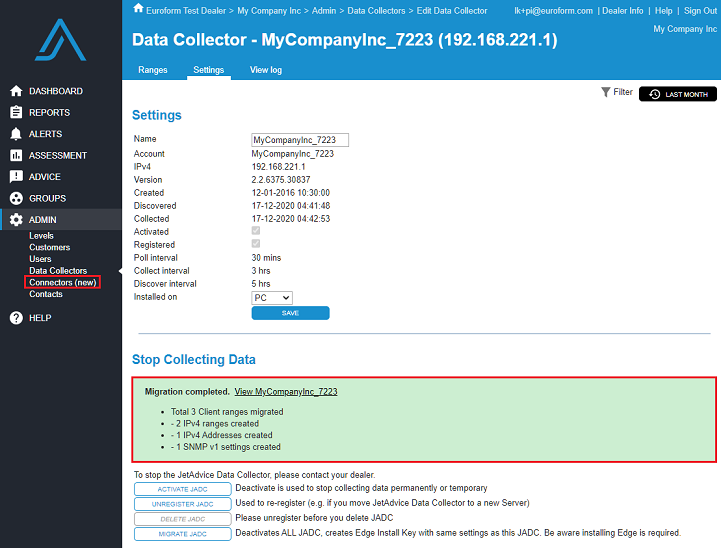
Task: Click the DELETE JADC button
Action: [183, 519]
